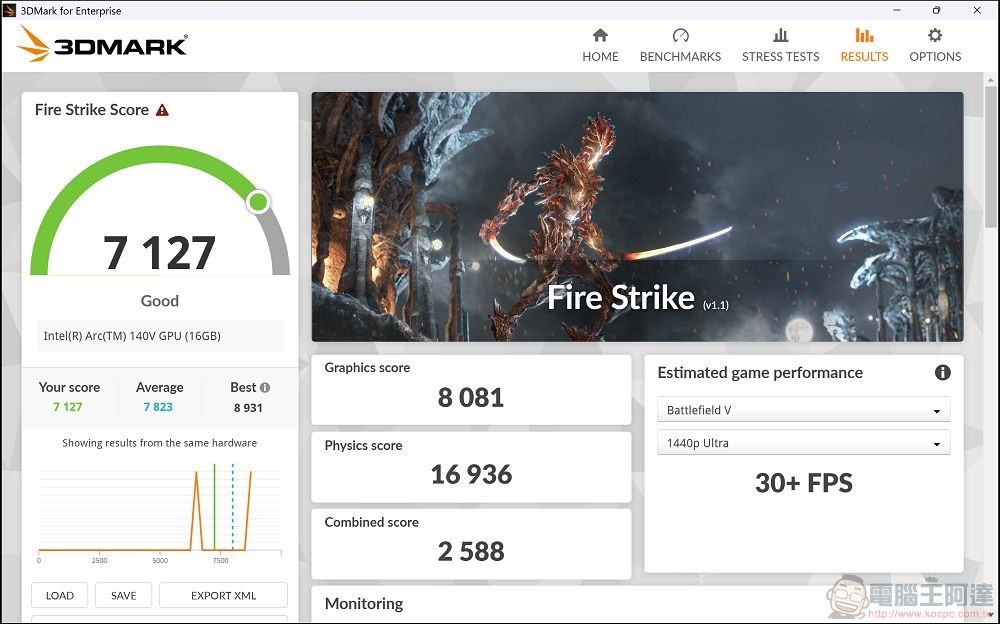Click Your score value 7 127
This screenshot has width=1000, height=624.
click(68, 407)
